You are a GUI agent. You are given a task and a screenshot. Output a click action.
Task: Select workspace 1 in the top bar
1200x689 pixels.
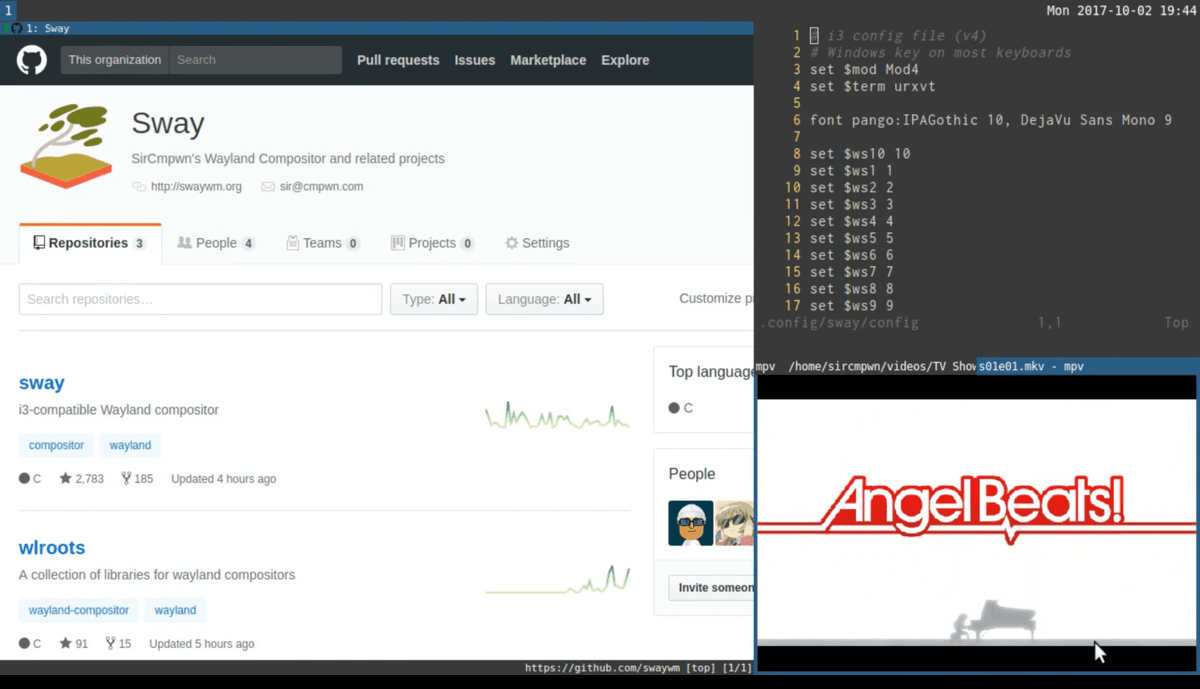click(9, 10)
